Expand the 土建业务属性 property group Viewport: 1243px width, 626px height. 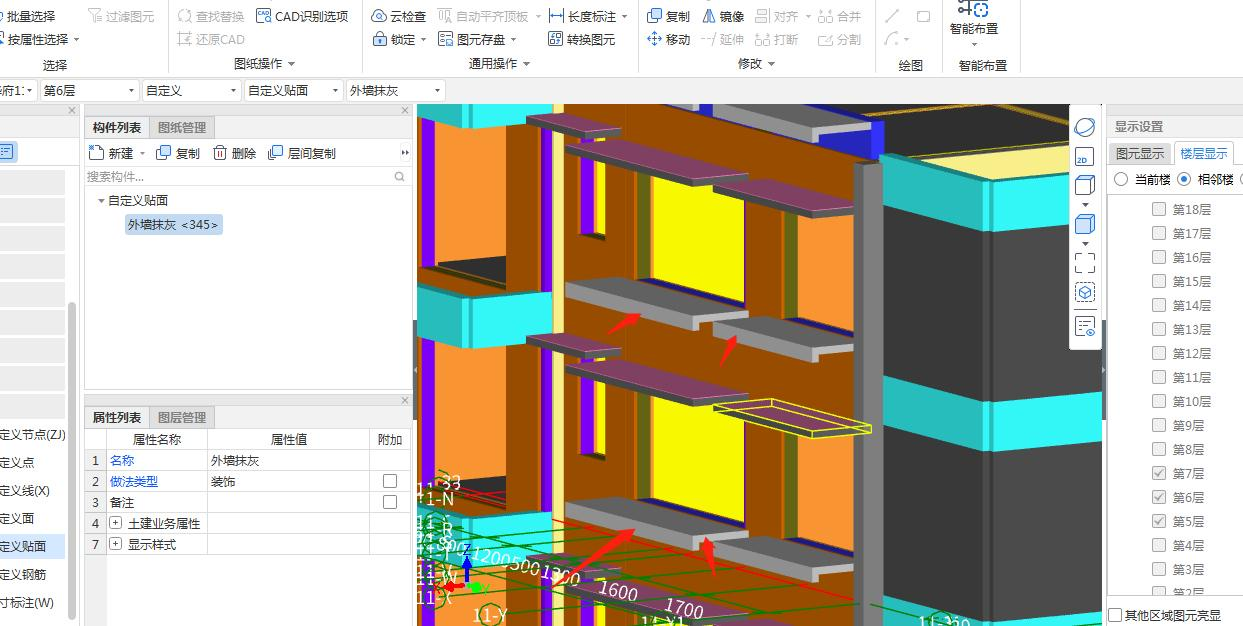[116, 523]
